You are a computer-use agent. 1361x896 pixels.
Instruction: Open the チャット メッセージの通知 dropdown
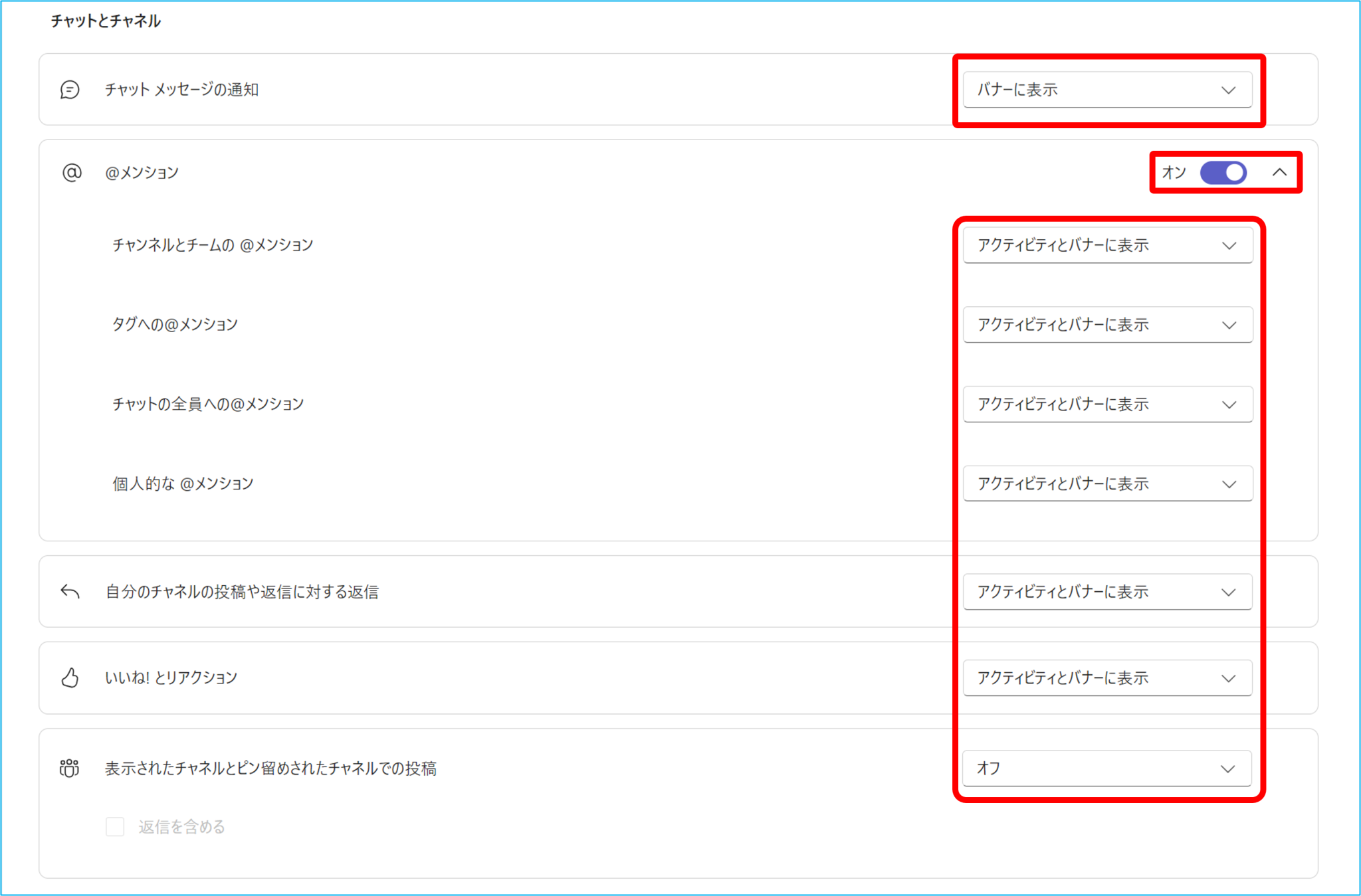pyautogui.click(x=1107, y=90)
